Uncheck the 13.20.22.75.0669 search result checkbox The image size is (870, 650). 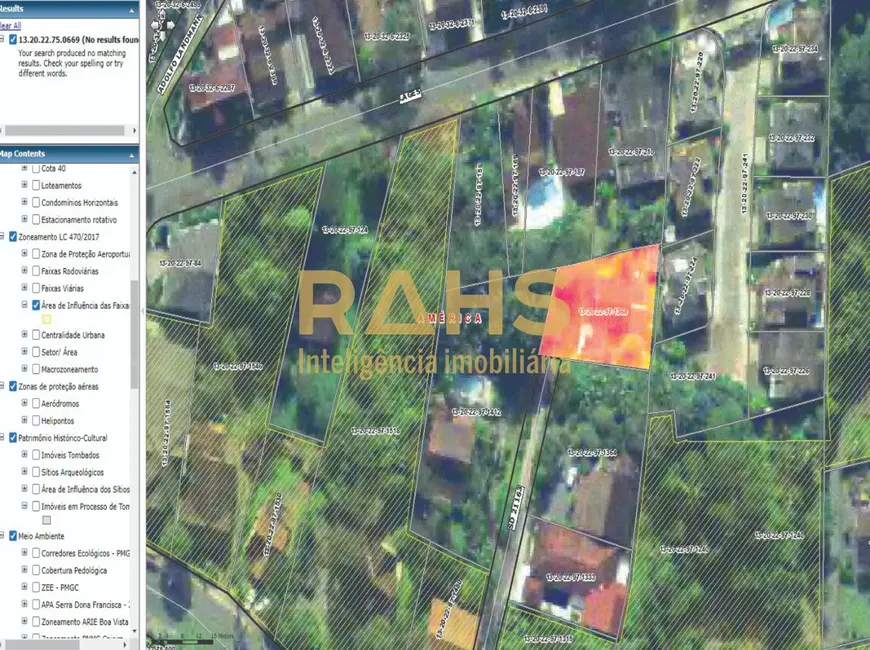pos(12,40)
